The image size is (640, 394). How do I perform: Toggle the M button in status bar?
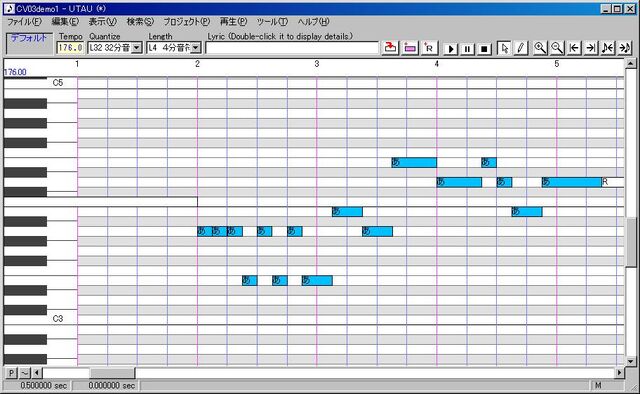(x=598, y=385)
